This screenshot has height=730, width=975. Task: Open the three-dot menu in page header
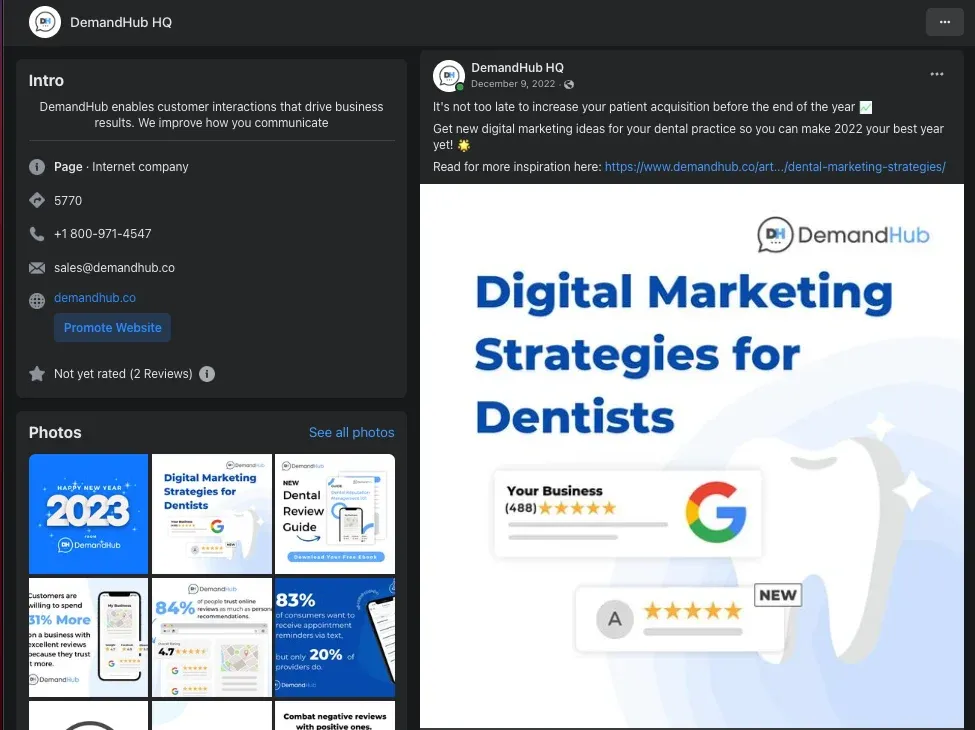(x=944, y=22)
